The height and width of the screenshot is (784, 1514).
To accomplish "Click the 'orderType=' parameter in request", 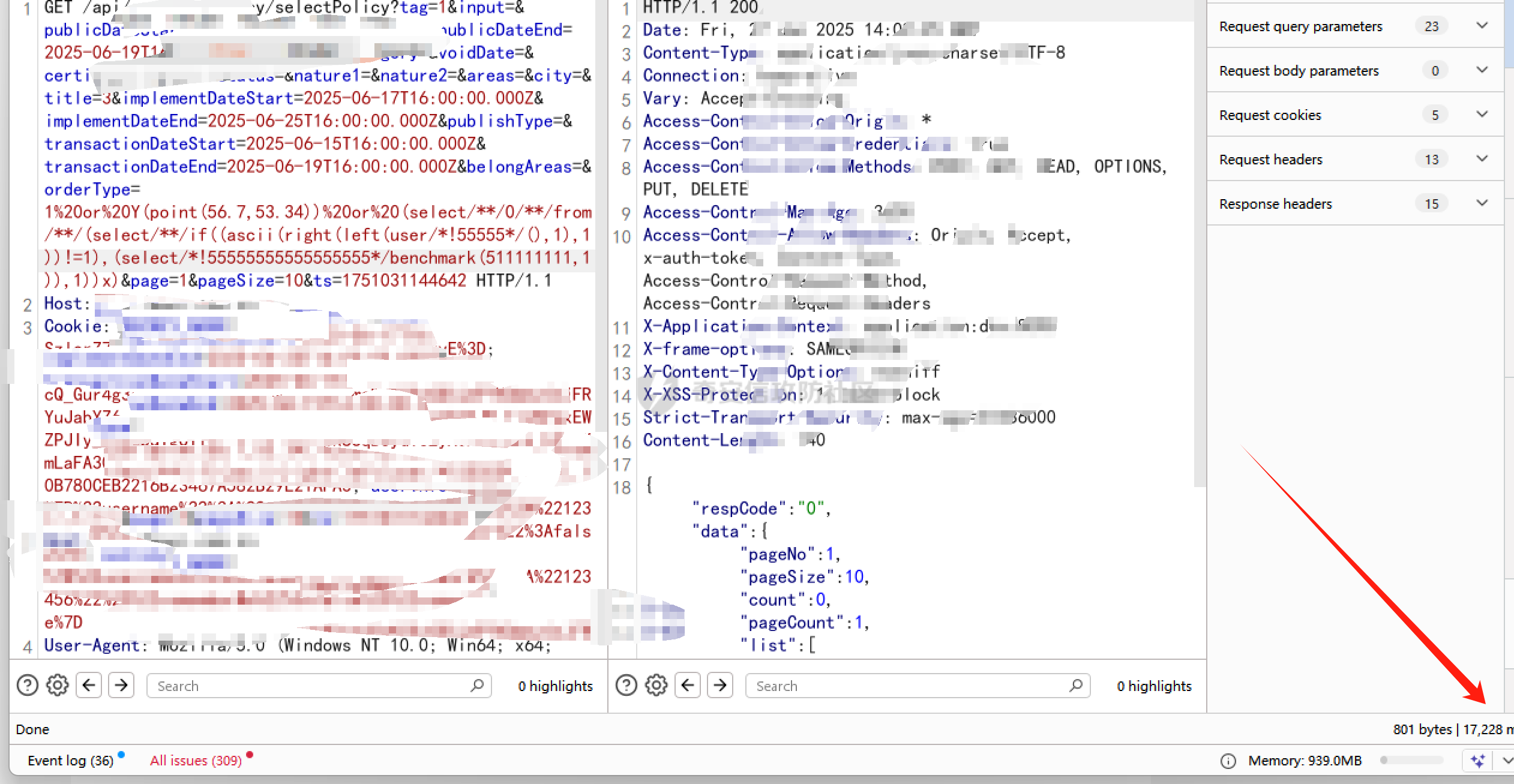I will [x=92, y=190].
